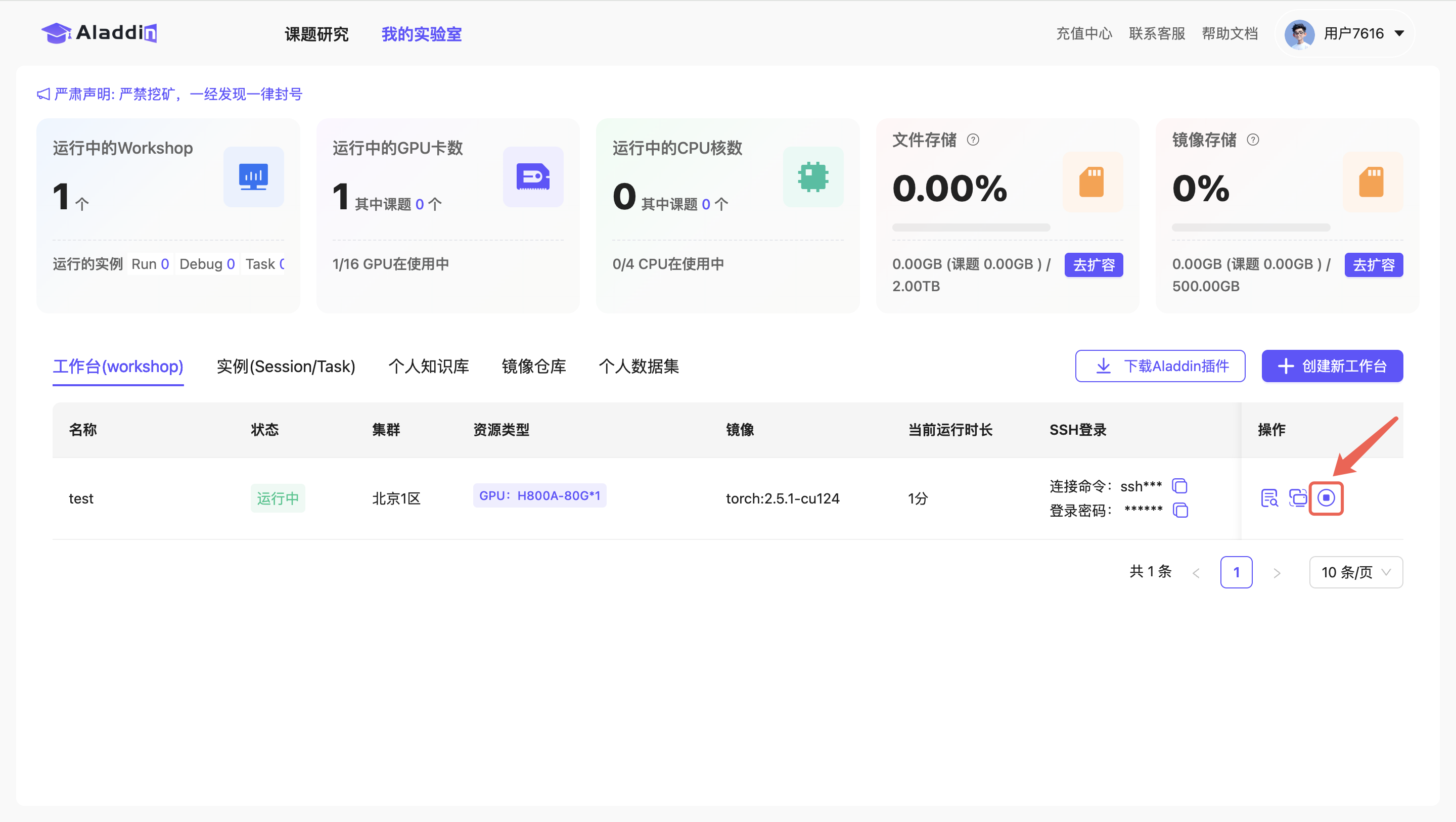Select page number 1 in pagination

pos(1236,572)
